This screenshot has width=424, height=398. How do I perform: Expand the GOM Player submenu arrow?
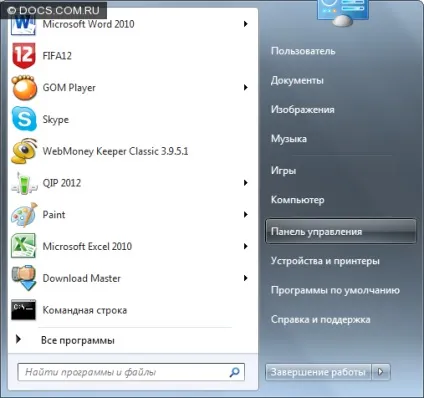pos(246,88)
